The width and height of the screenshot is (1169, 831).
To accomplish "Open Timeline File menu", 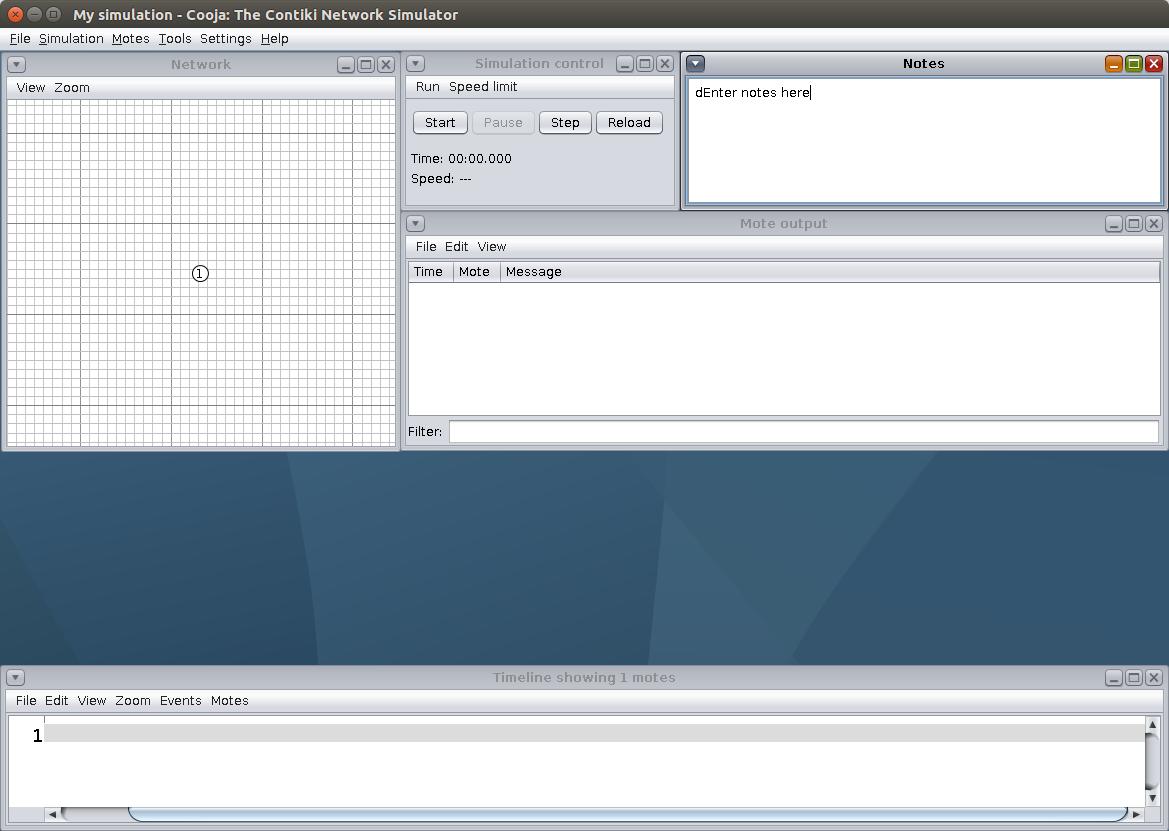I will 26,701.
